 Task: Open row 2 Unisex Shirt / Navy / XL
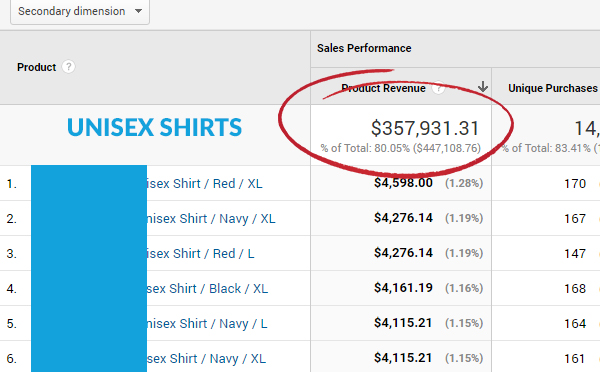pyautogui.click(x=211, y=219)
